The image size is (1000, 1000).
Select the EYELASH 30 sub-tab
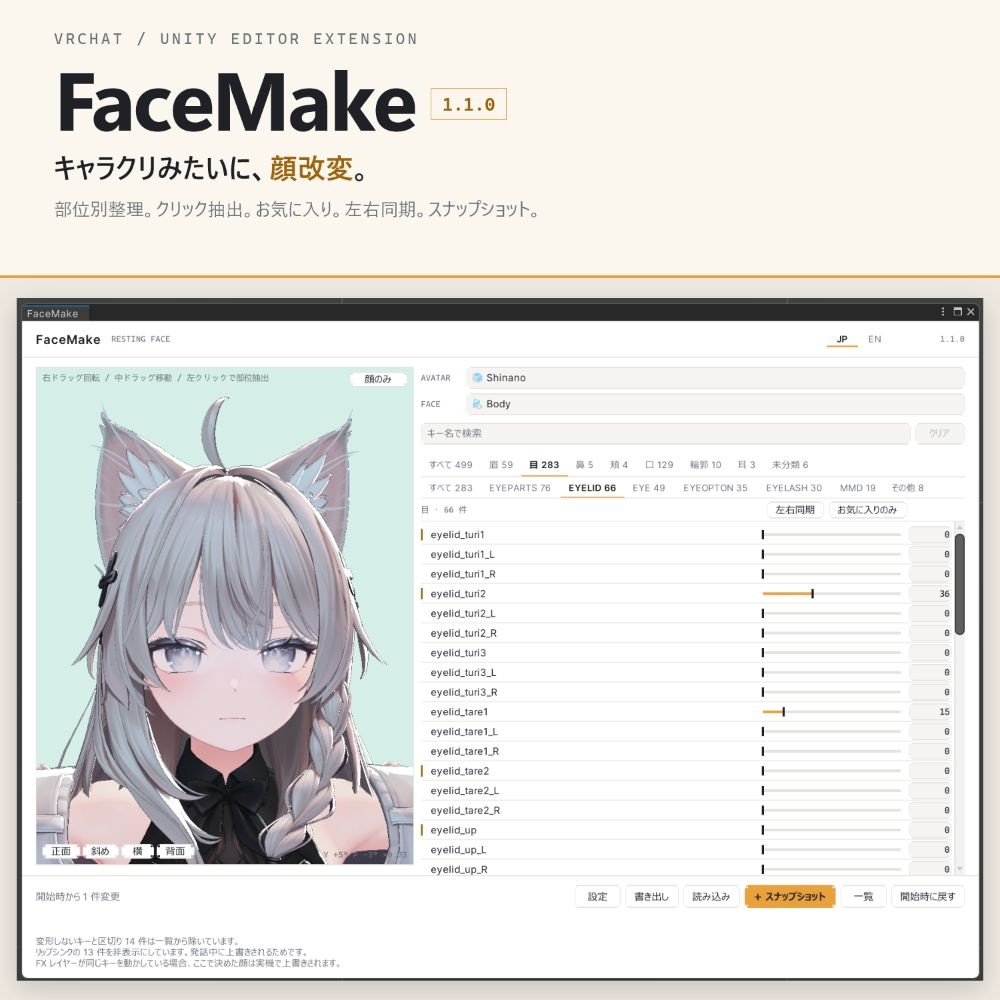click(x=793, y=488)
